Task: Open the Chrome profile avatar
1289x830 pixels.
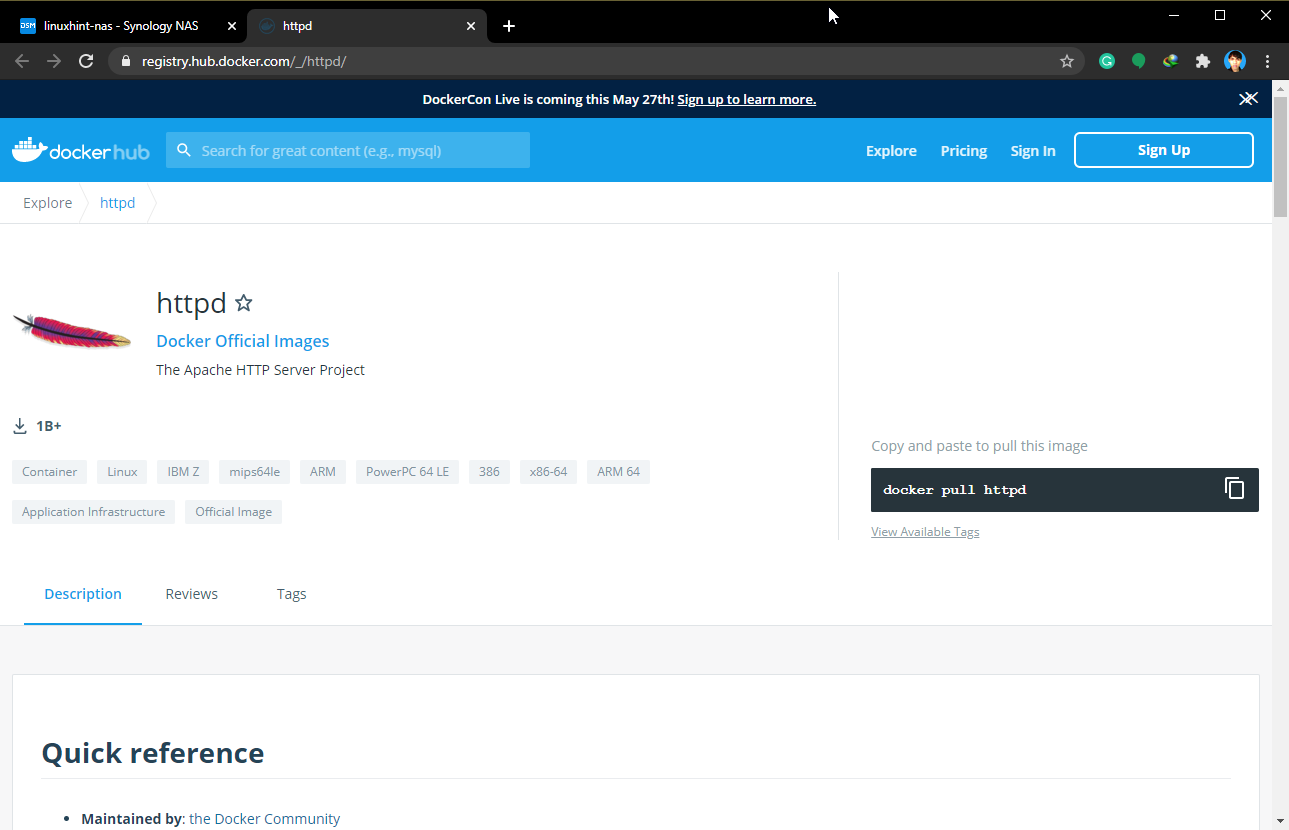Action: pyautogui.click(x=1235, y=61)
